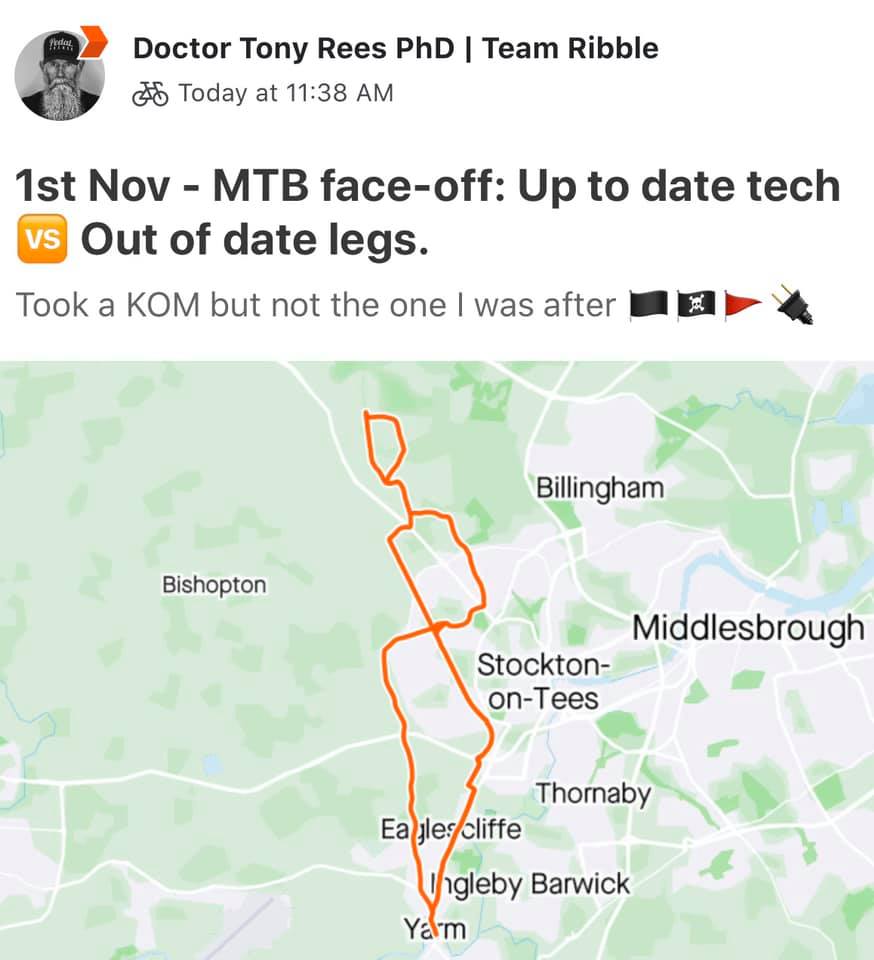Click the Ingleby Barwick map label

[529, 884]
